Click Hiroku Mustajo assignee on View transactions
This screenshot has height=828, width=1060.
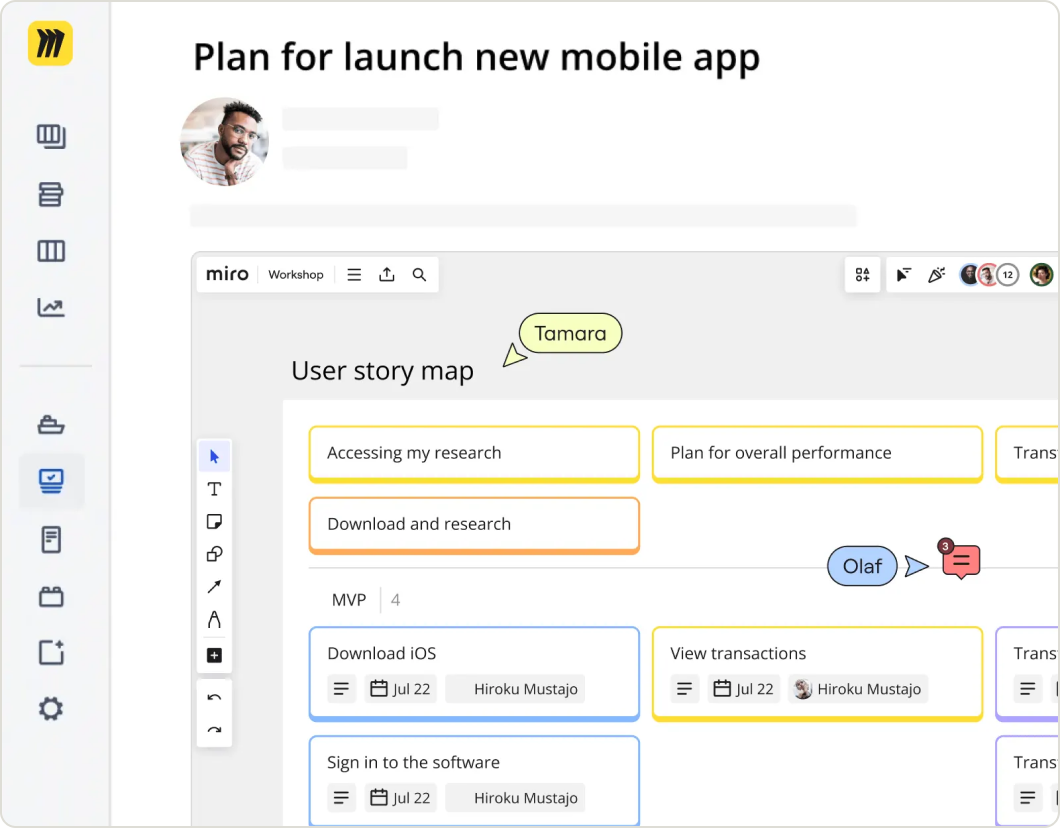coord(858,689)
